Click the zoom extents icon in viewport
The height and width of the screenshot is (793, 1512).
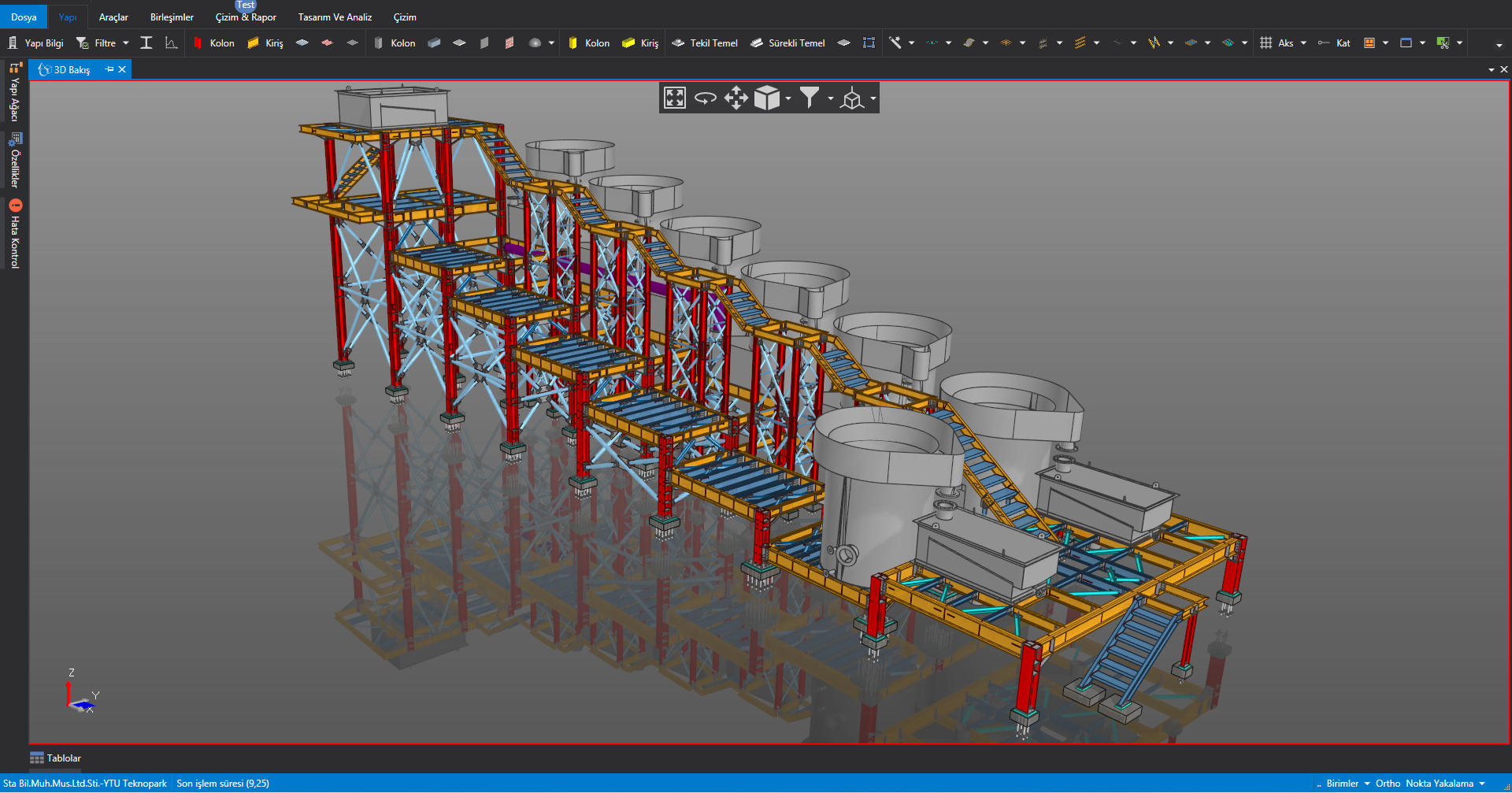[675, 98]
